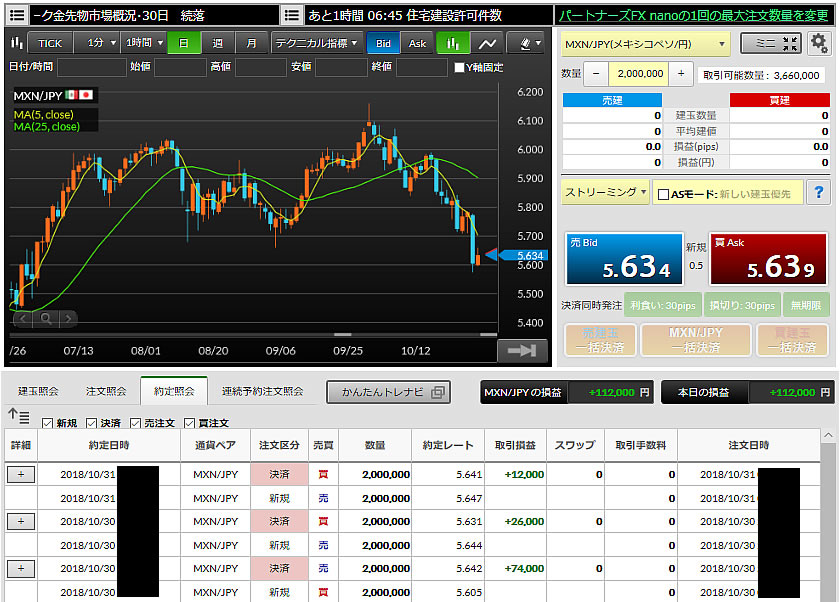This screenshot has height=602, width=840.
Task: Click 買建玉一括決済 button
Action: point(792,340)
